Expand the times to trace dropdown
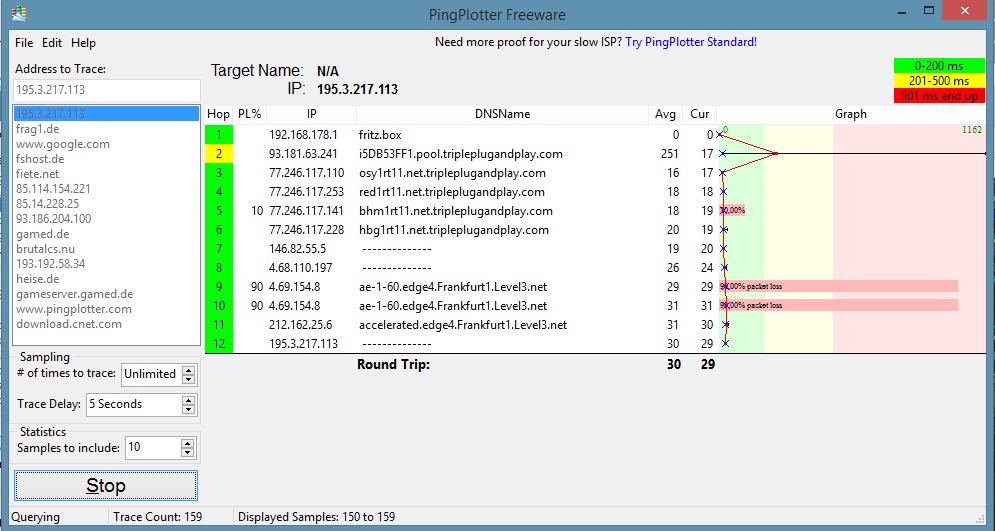The image size is (995, 531). coord(189,374)
